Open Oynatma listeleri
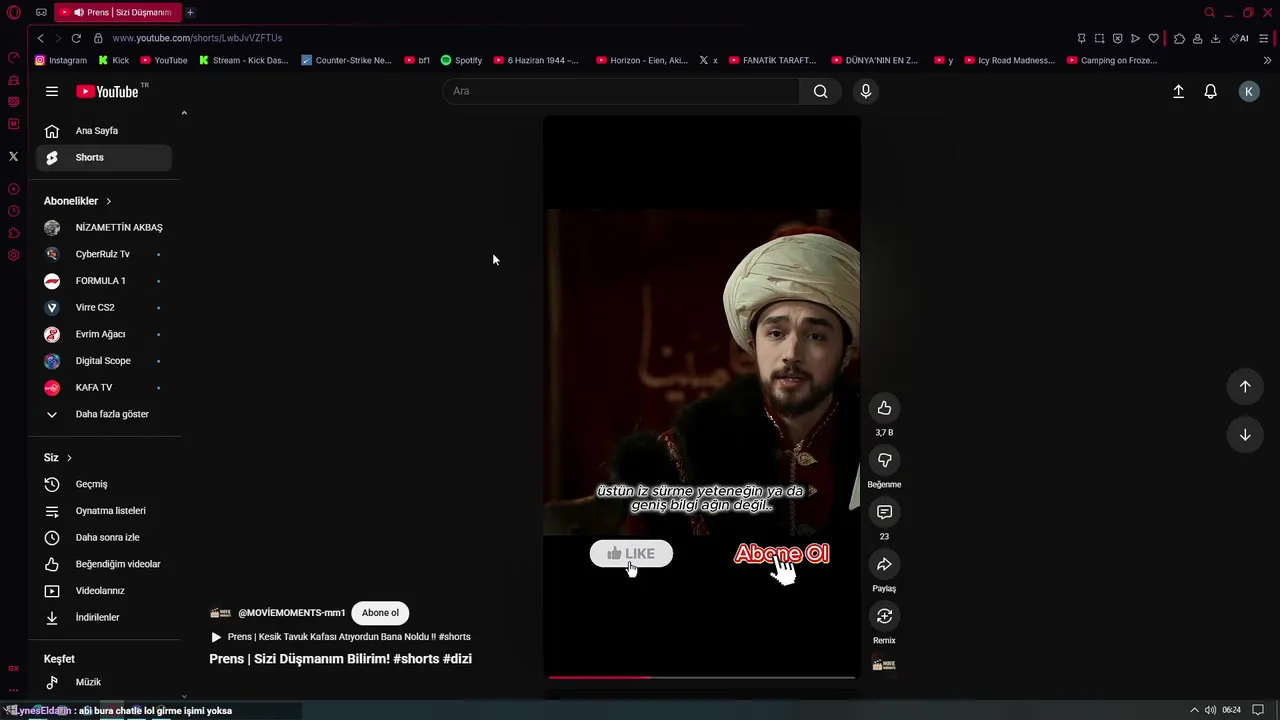1280x720 pixels. coord(104,511)
